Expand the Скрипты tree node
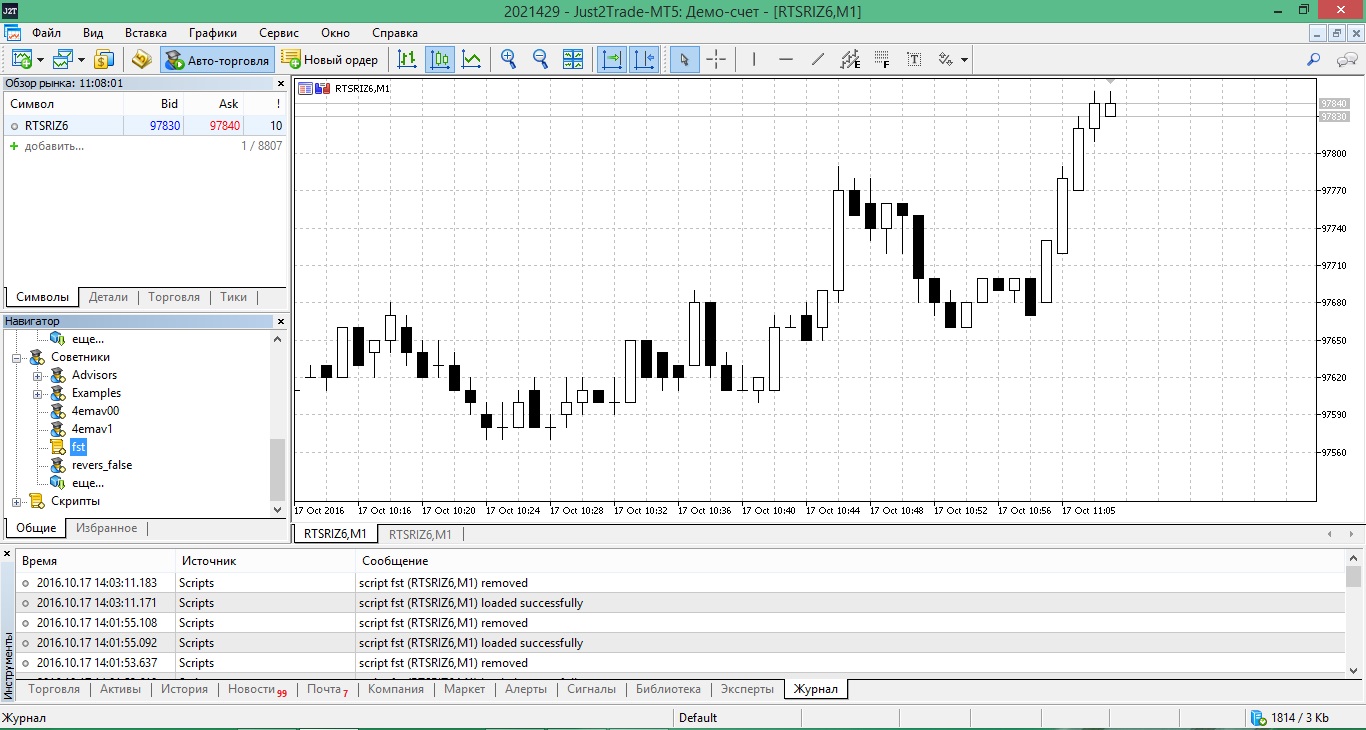Screen dimensions: 1366x730 (x=16, y=501)
